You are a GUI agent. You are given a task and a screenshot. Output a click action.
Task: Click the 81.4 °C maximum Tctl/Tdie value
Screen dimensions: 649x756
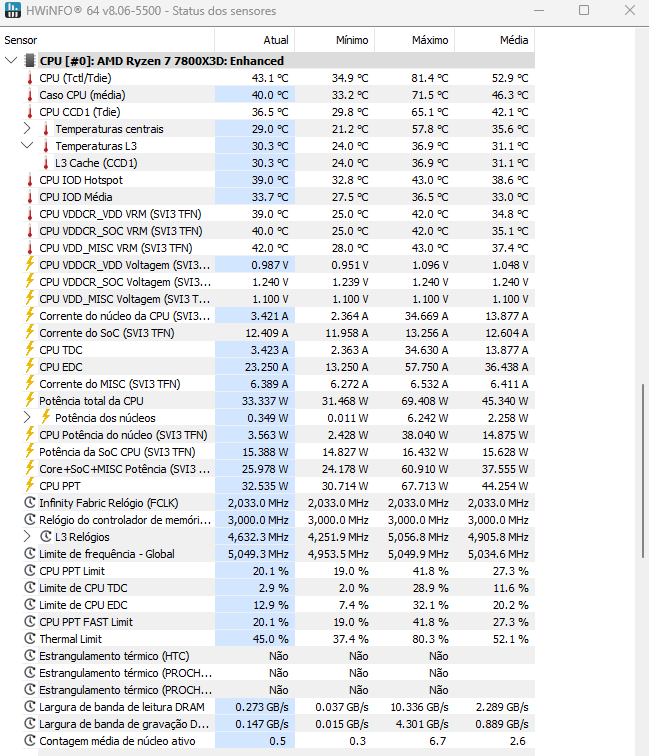point(430,78)
